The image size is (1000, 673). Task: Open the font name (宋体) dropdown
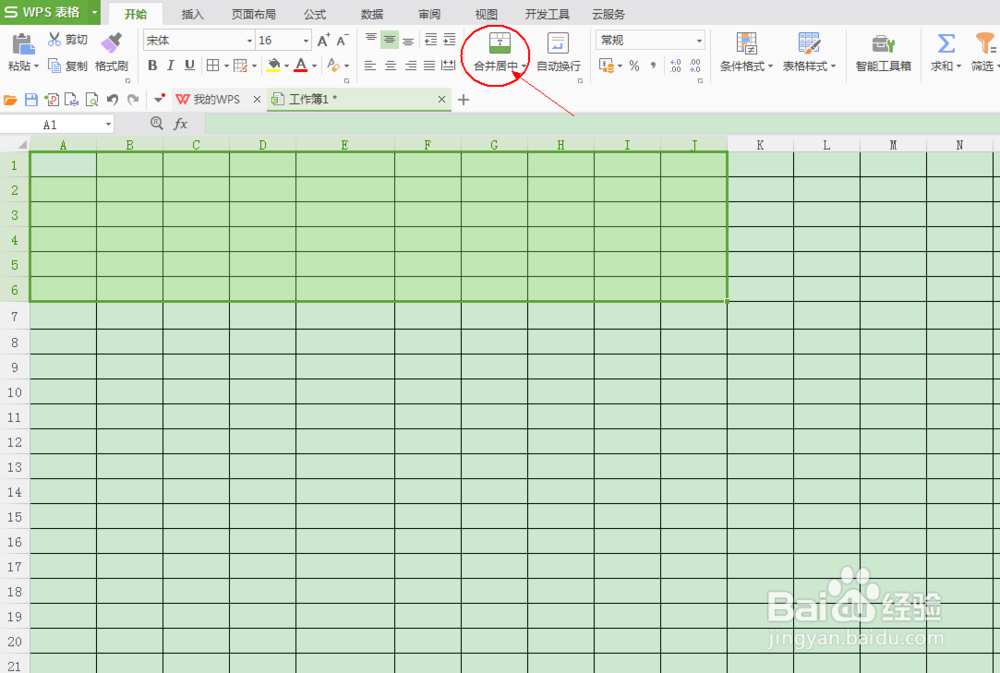249,41
